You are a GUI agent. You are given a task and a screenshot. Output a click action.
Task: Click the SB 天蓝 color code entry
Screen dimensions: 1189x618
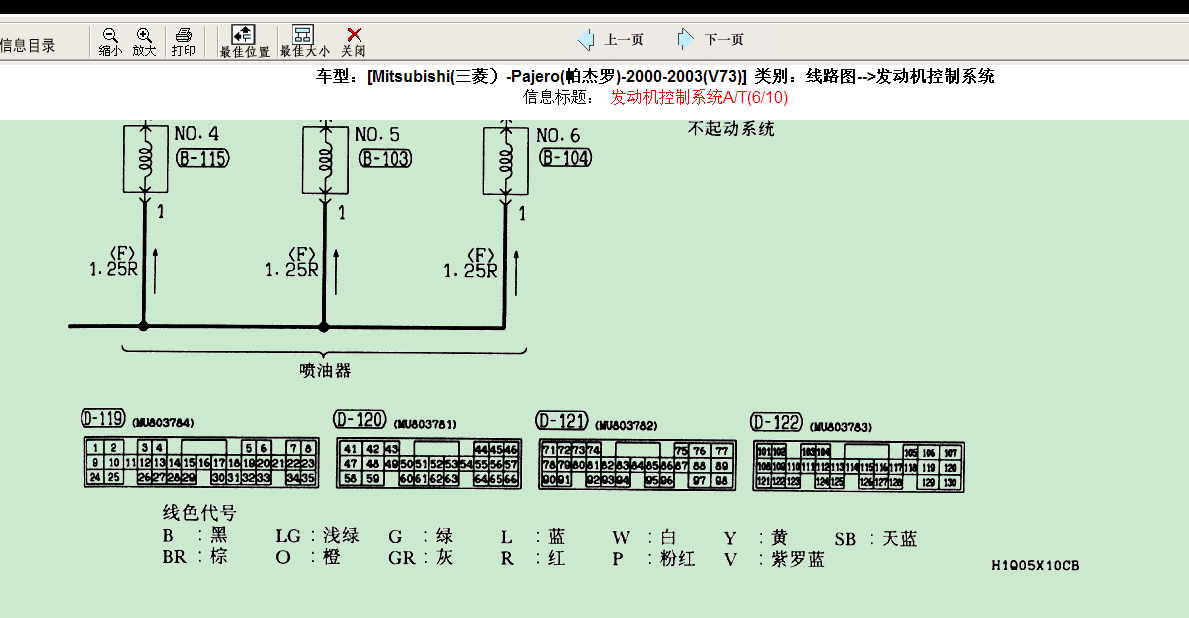pos(877,539)
